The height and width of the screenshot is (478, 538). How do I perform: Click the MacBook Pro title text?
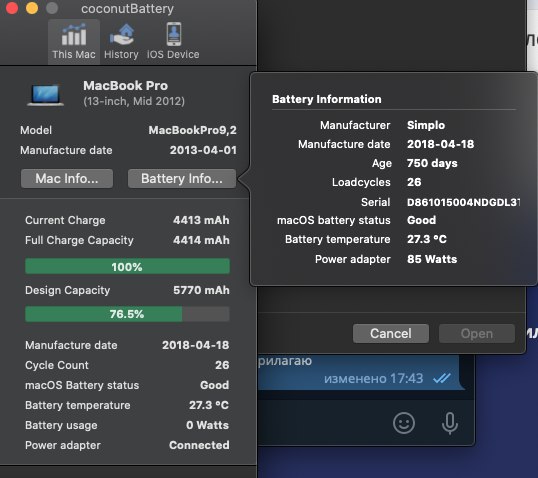coord(125,85)
